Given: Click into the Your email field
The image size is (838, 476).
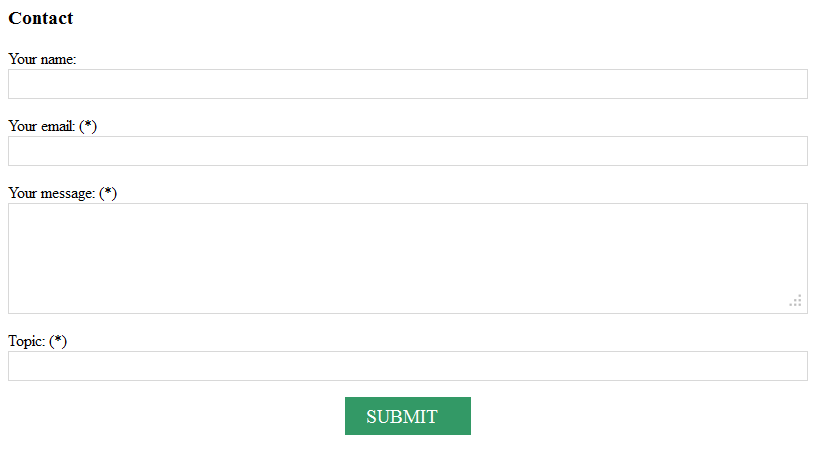Looking at the screenshot, I should [407, 151].
